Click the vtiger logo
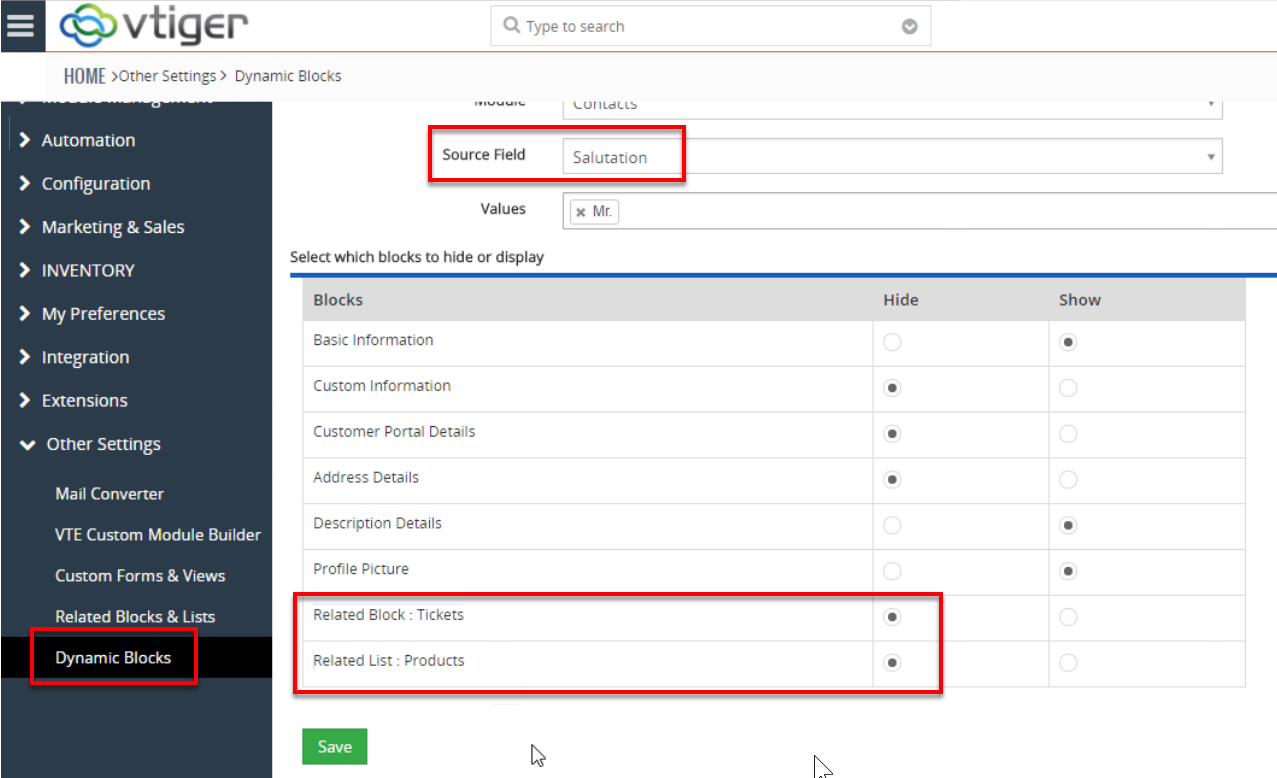The height and width of the screenshot is (778, 1277). pos(153,26)
